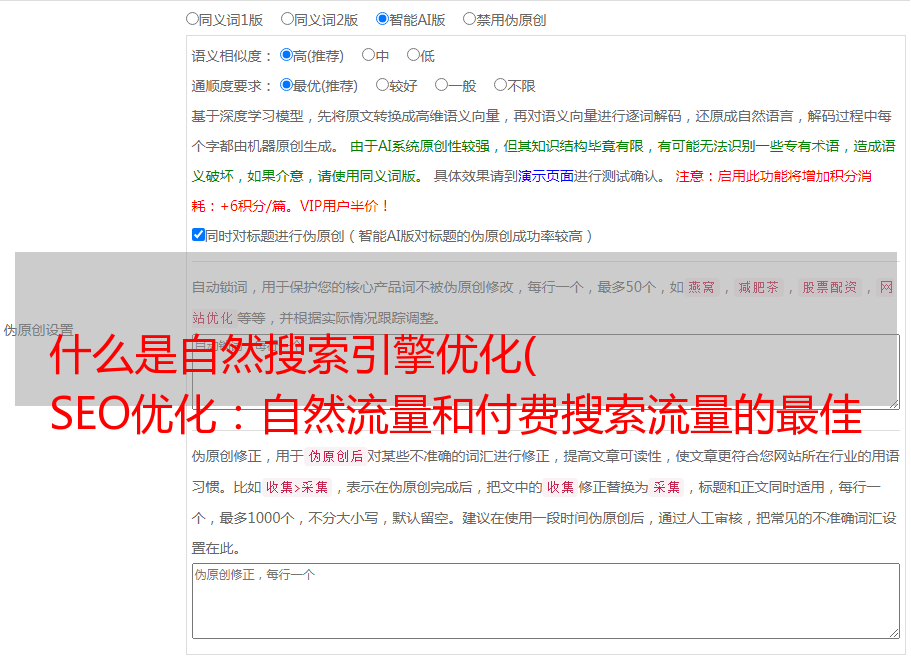Click the 减肥茶 example keyword tag
The height and width of the screenshot is (658, 911).
(x=758, y=287)
